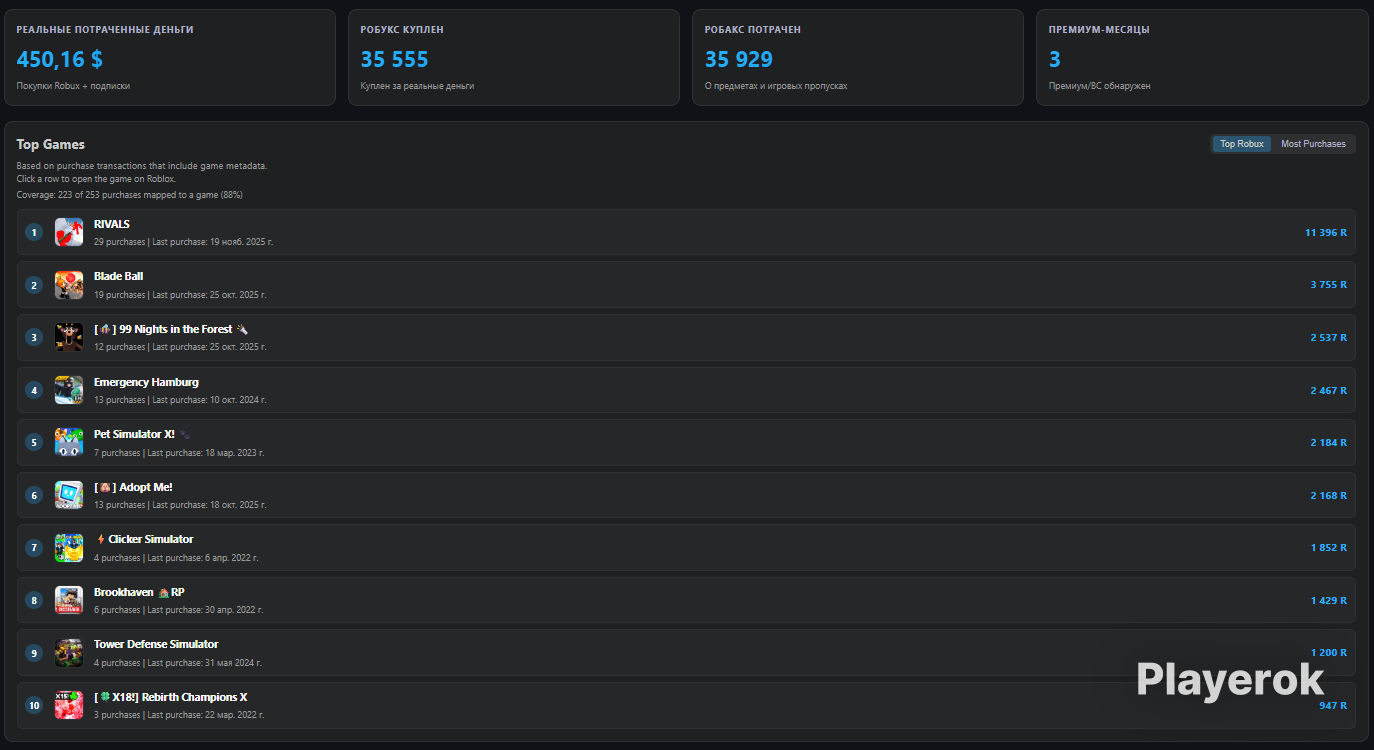Viewport: 1374px width, 750px height.
Task: Open the Rebirth Champions X game icon
Action: click(x=69, y=705)
